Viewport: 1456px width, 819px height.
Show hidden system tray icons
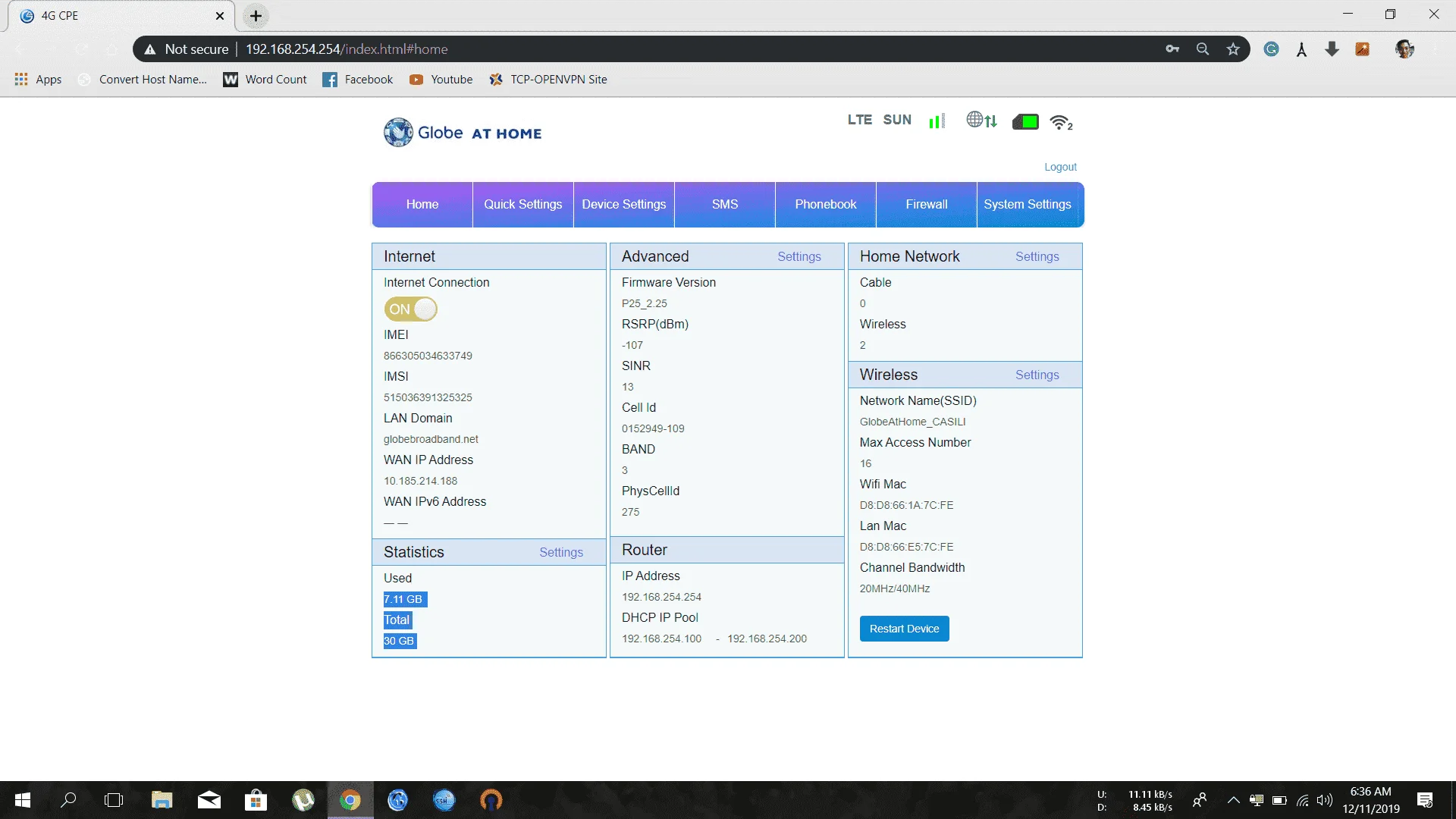coord(1233,800)
